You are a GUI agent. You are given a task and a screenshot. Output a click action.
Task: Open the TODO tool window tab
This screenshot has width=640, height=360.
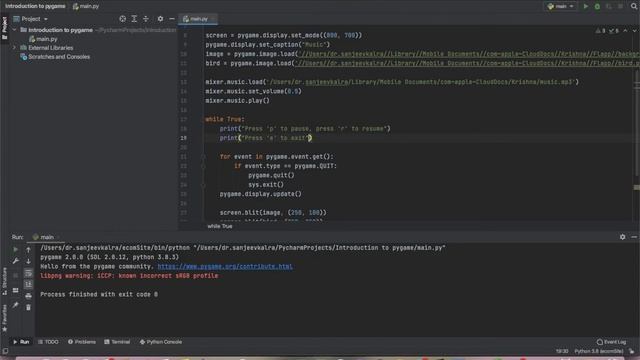[48, 342]
